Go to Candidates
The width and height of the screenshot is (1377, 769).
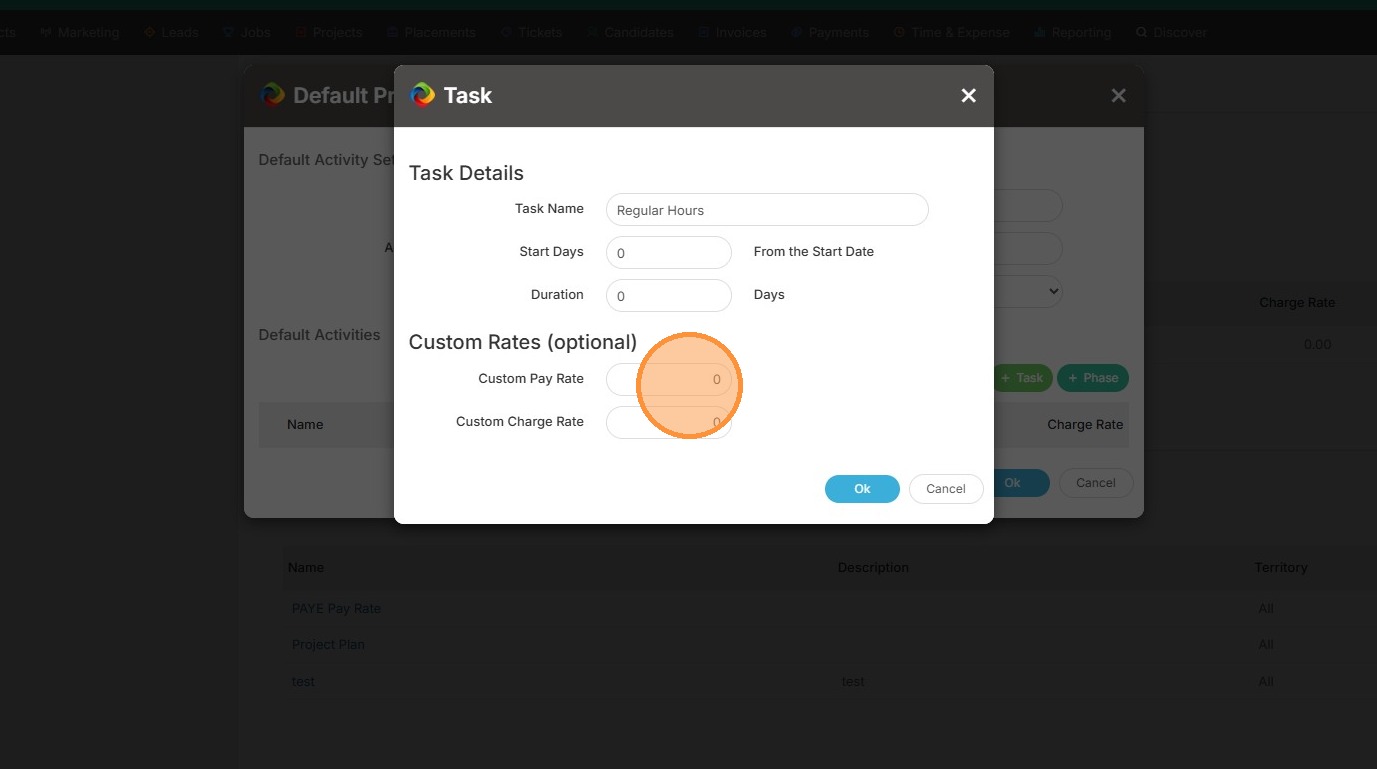pos(630,32)
